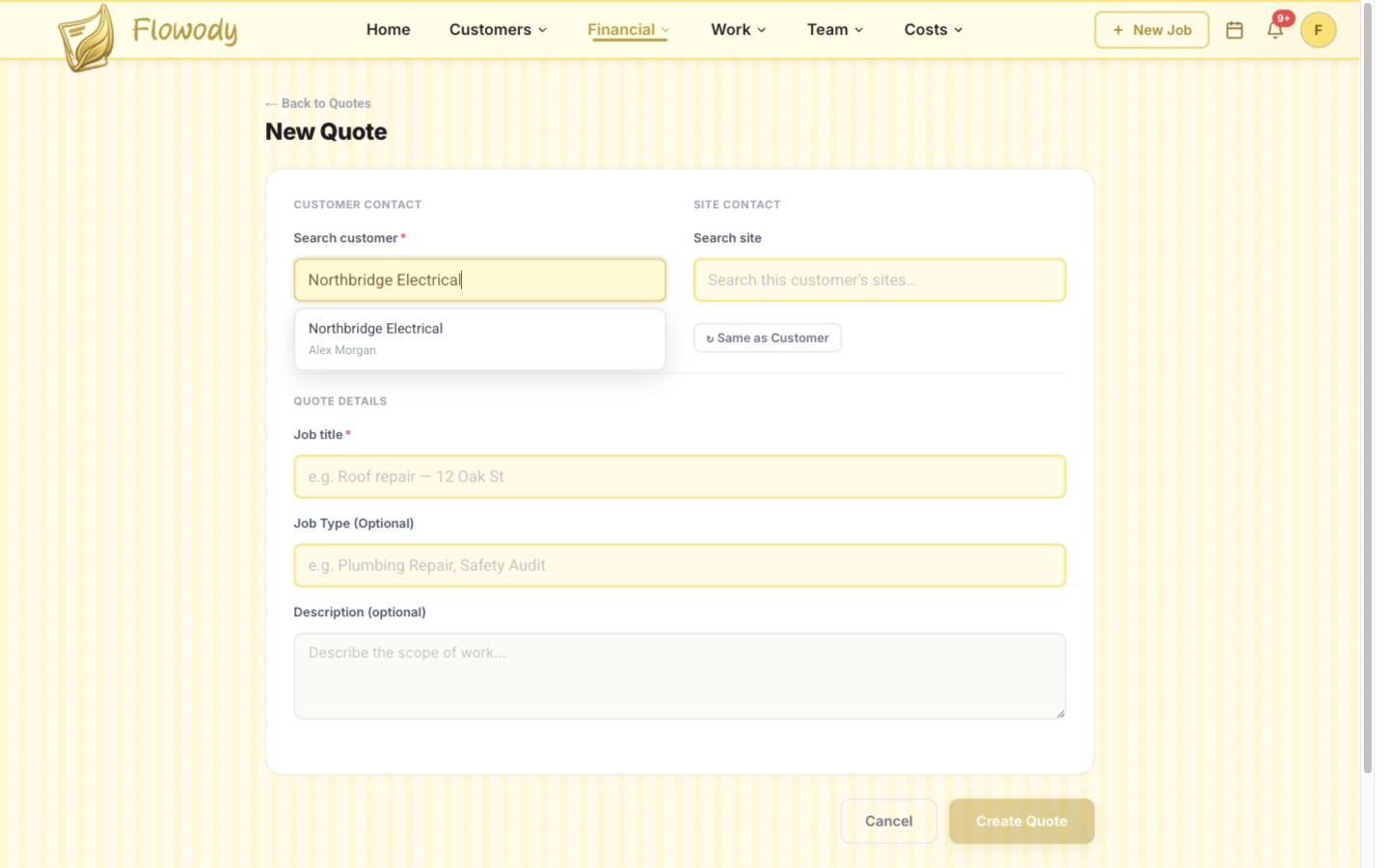Expand the Financial dropdown chevron

click(x=665, y=30)
